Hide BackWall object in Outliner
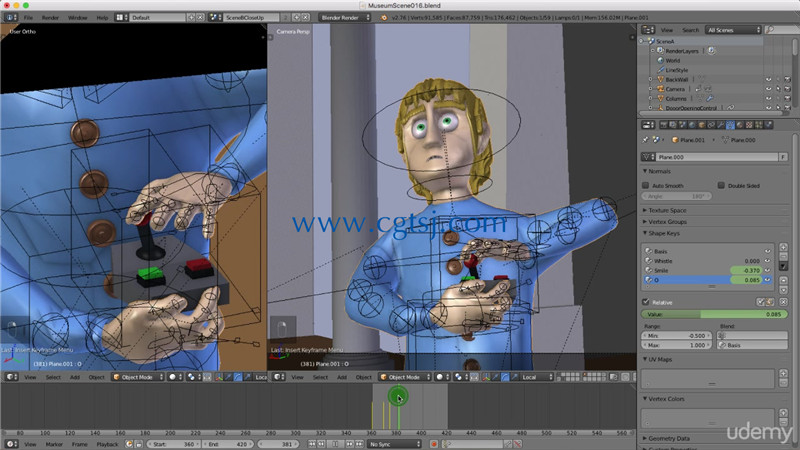Viewport: 800px width, 450px height. (x=768, y=80)
